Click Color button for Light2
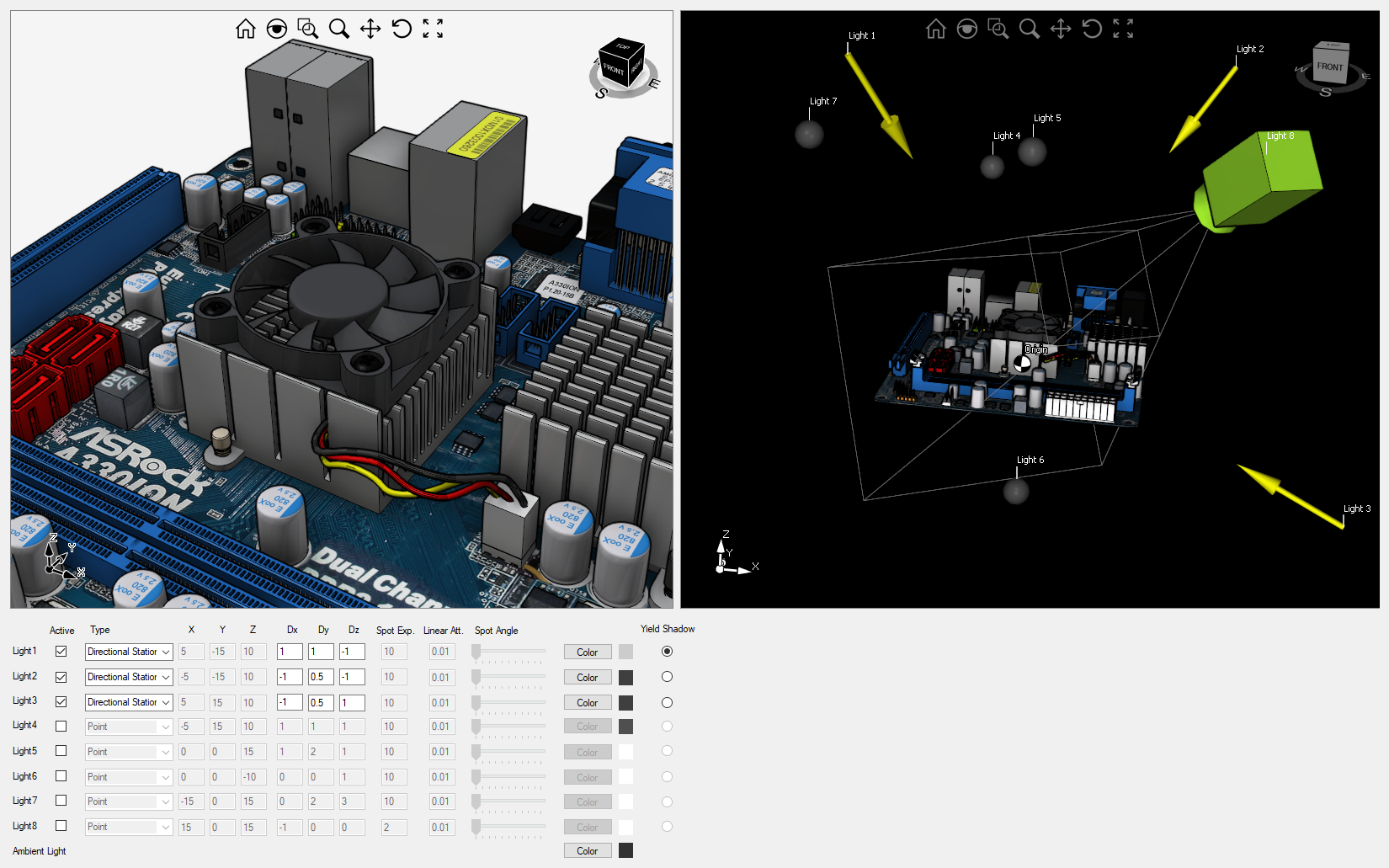Screen dimensions: 1389x868 (x=588, y=678)
